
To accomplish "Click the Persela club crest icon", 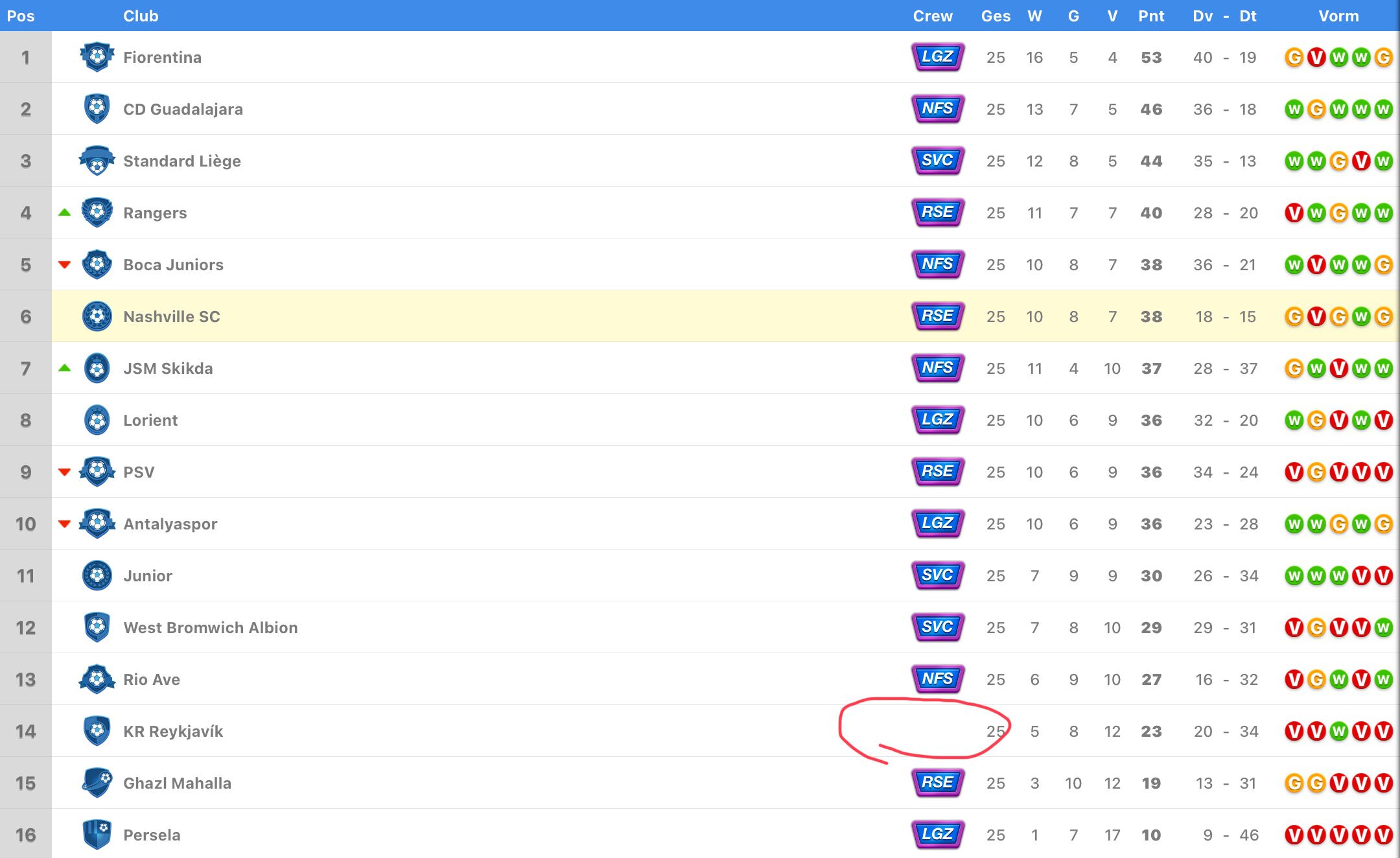I will tap(97, 835).
